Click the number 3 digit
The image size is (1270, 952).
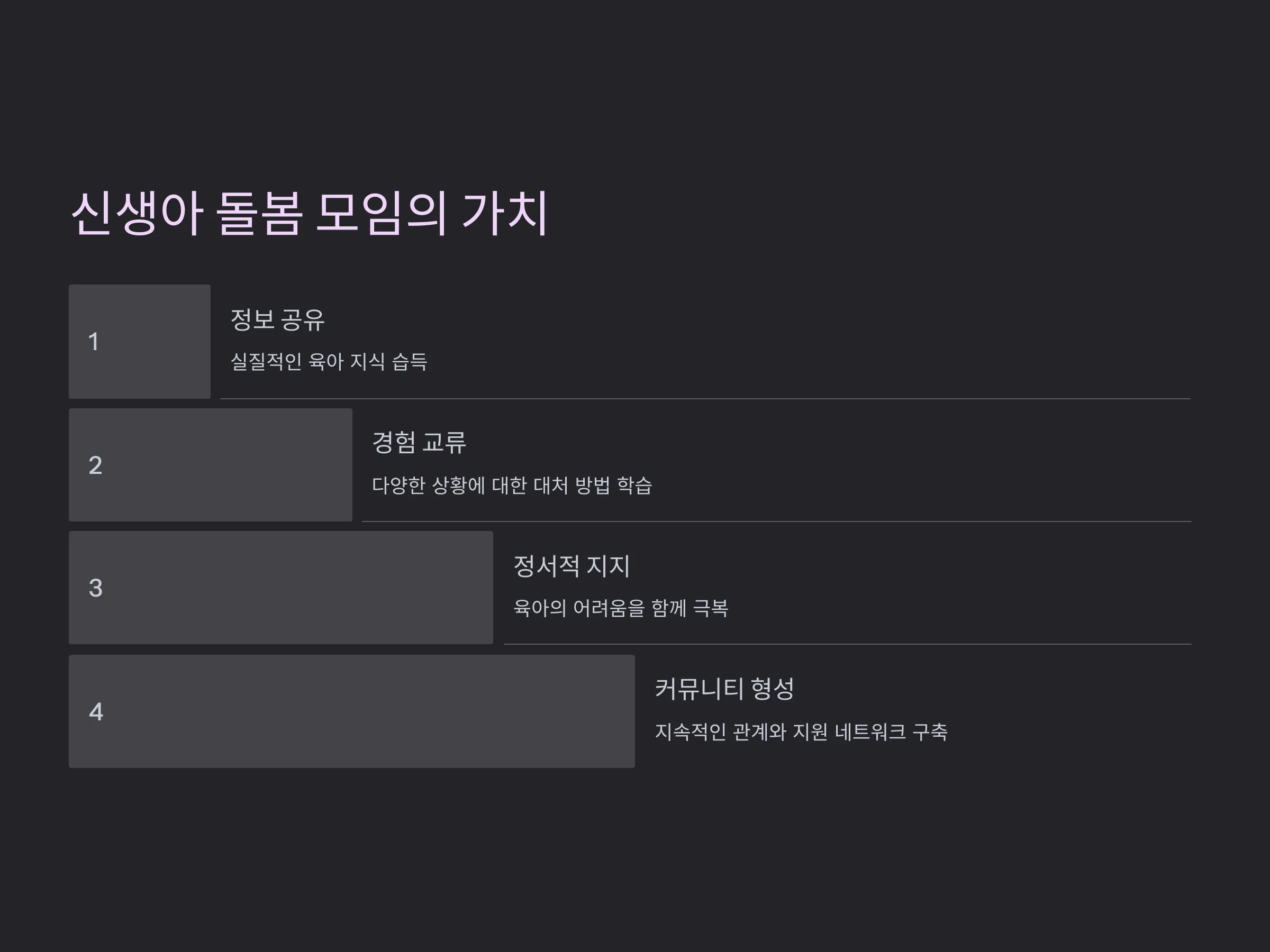coord(95,588)
